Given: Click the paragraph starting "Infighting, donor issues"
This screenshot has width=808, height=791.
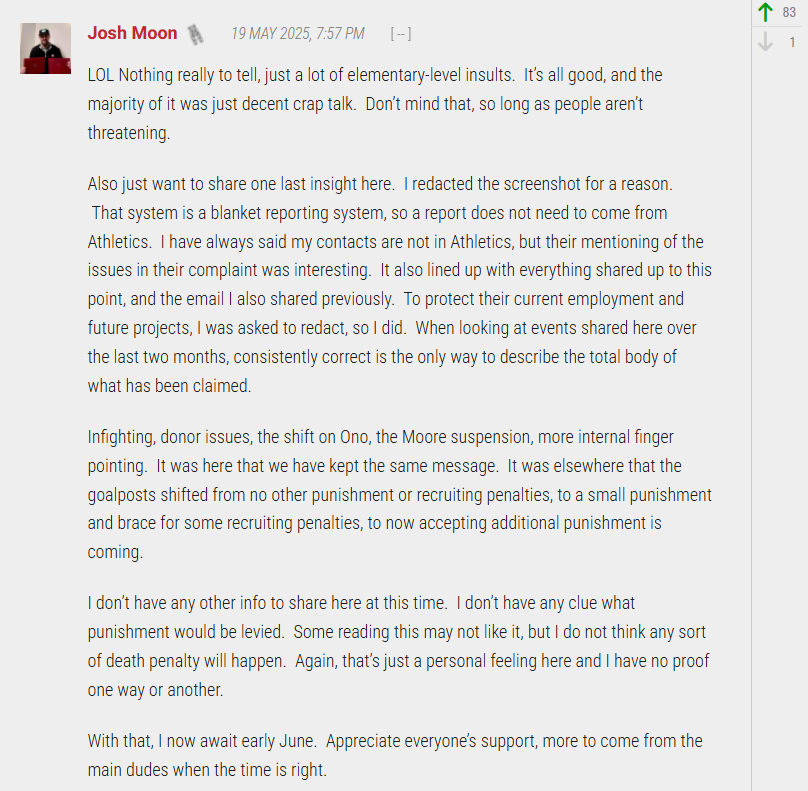Looking at the screenshot, I should tap(399, 494).
